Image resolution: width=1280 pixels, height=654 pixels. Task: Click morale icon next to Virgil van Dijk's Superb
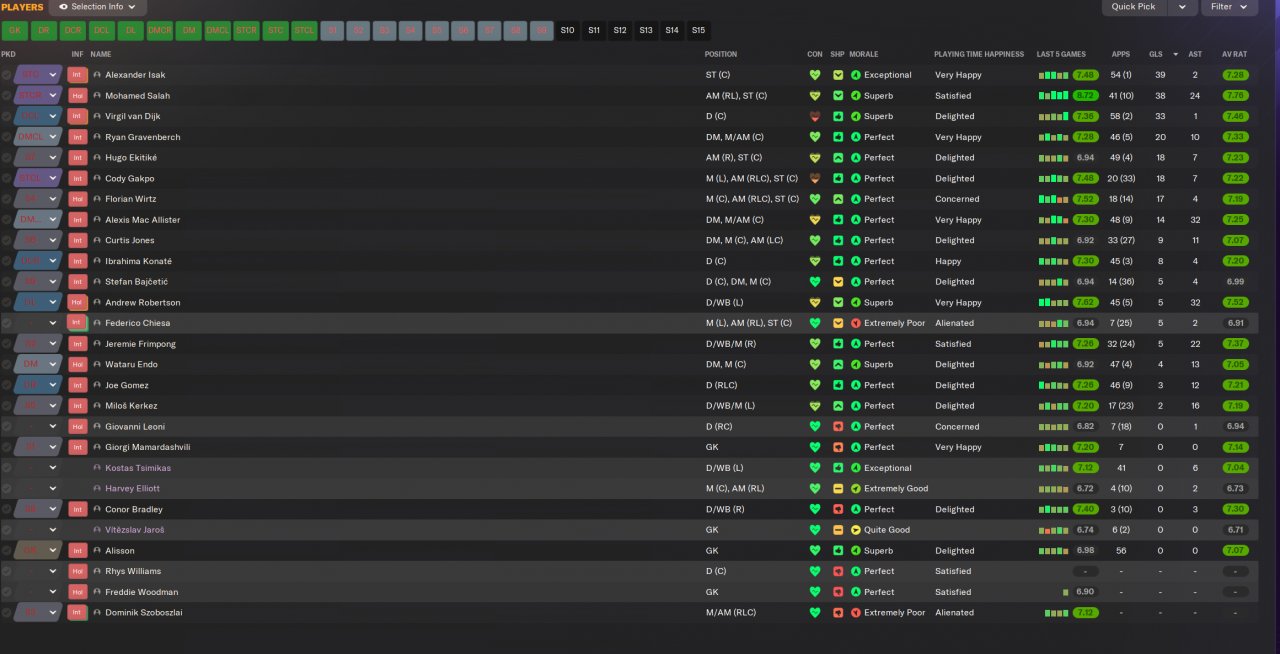click(856, 116)
